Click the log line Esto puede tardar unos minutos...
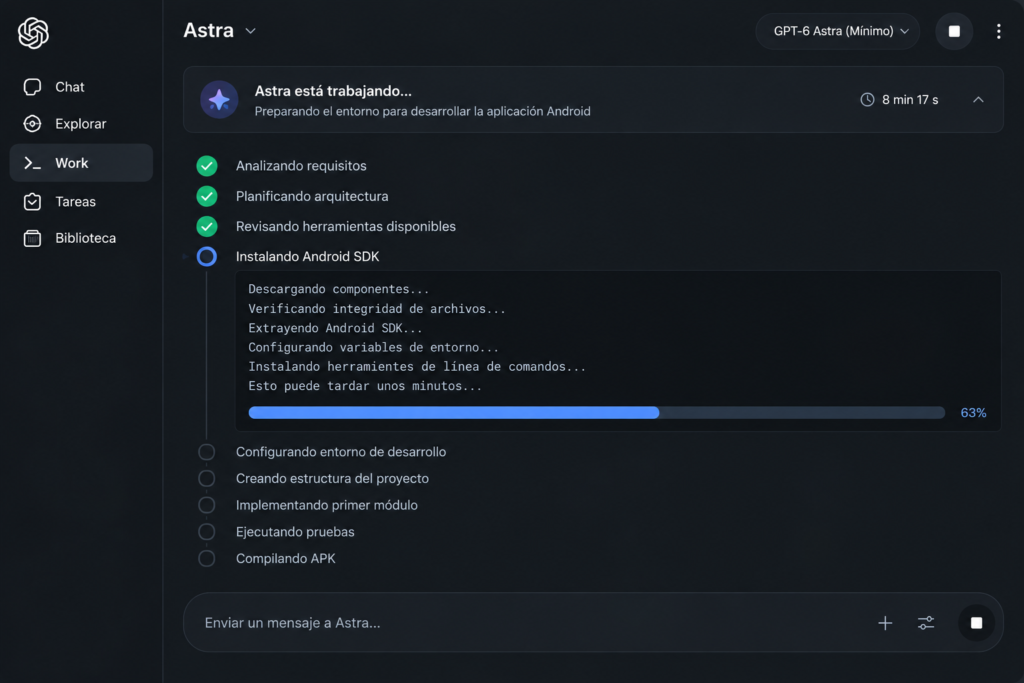Screen dimensions: 1024x683 [365, 386]
